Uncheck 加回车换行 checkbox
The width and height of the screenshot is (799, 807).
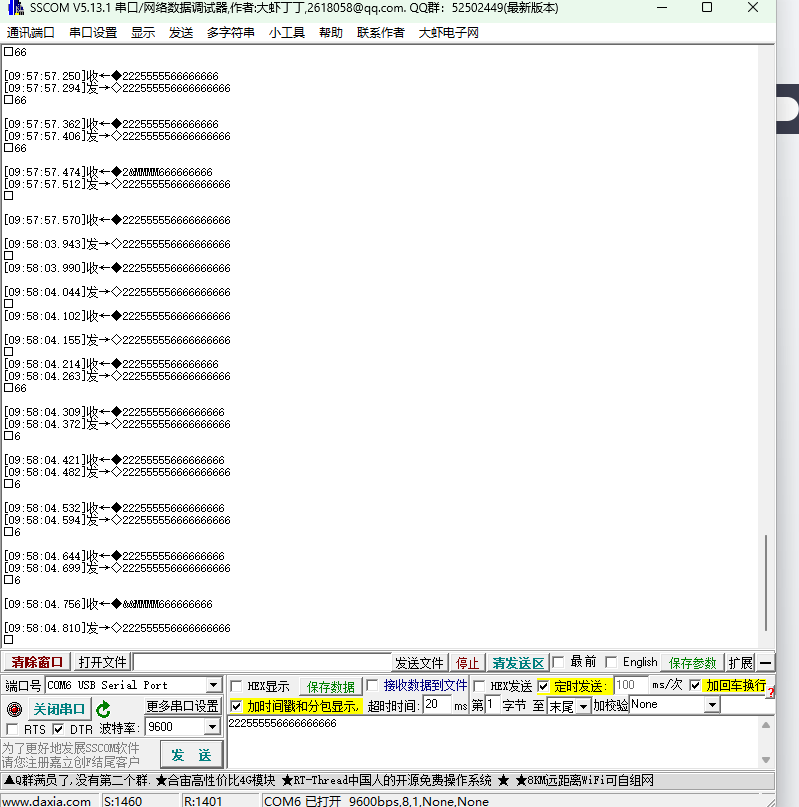pos(695,686)
